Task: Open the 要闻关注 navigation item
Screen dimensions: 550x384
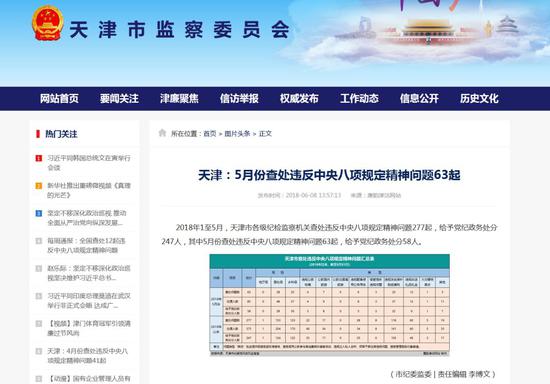Action: pyautogui.click(x=119, y=99)
